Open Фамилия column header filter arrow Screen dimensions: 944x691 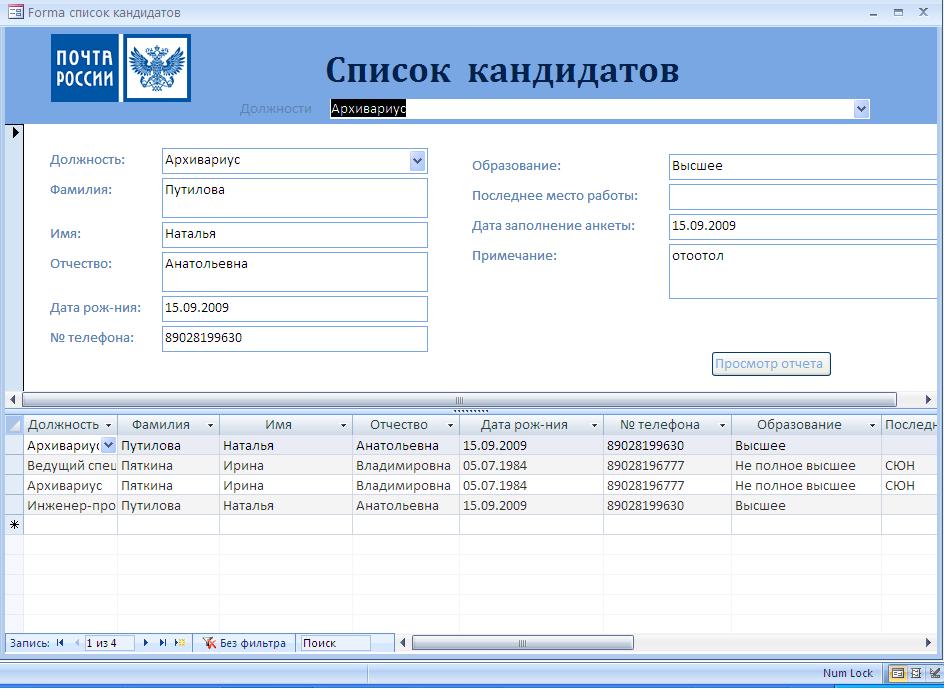(x=210, y=426)
